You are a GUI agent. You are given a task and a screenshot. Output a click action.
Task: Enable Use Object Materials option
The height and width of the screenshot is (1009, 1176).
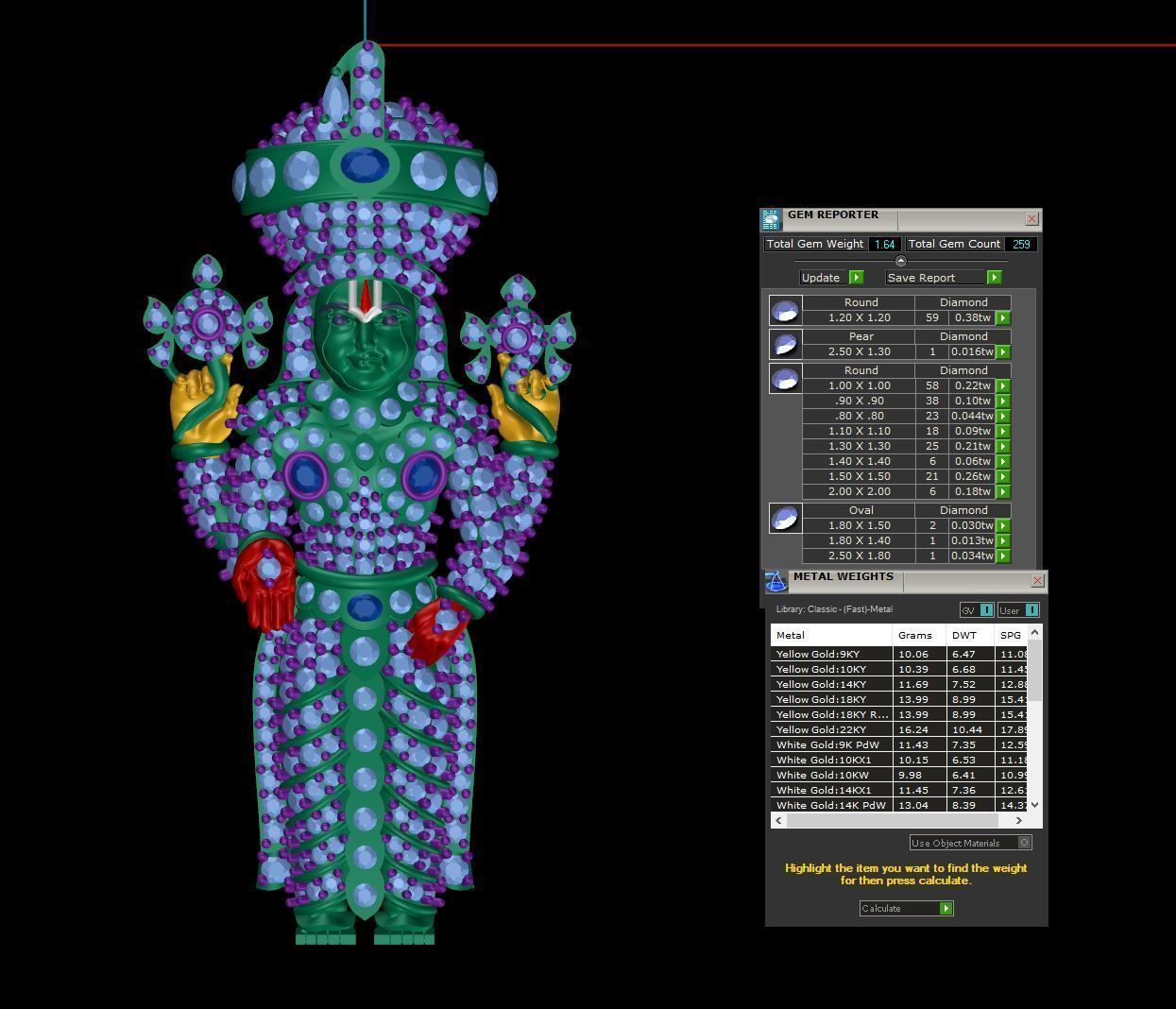click(x=1024, y=843)
